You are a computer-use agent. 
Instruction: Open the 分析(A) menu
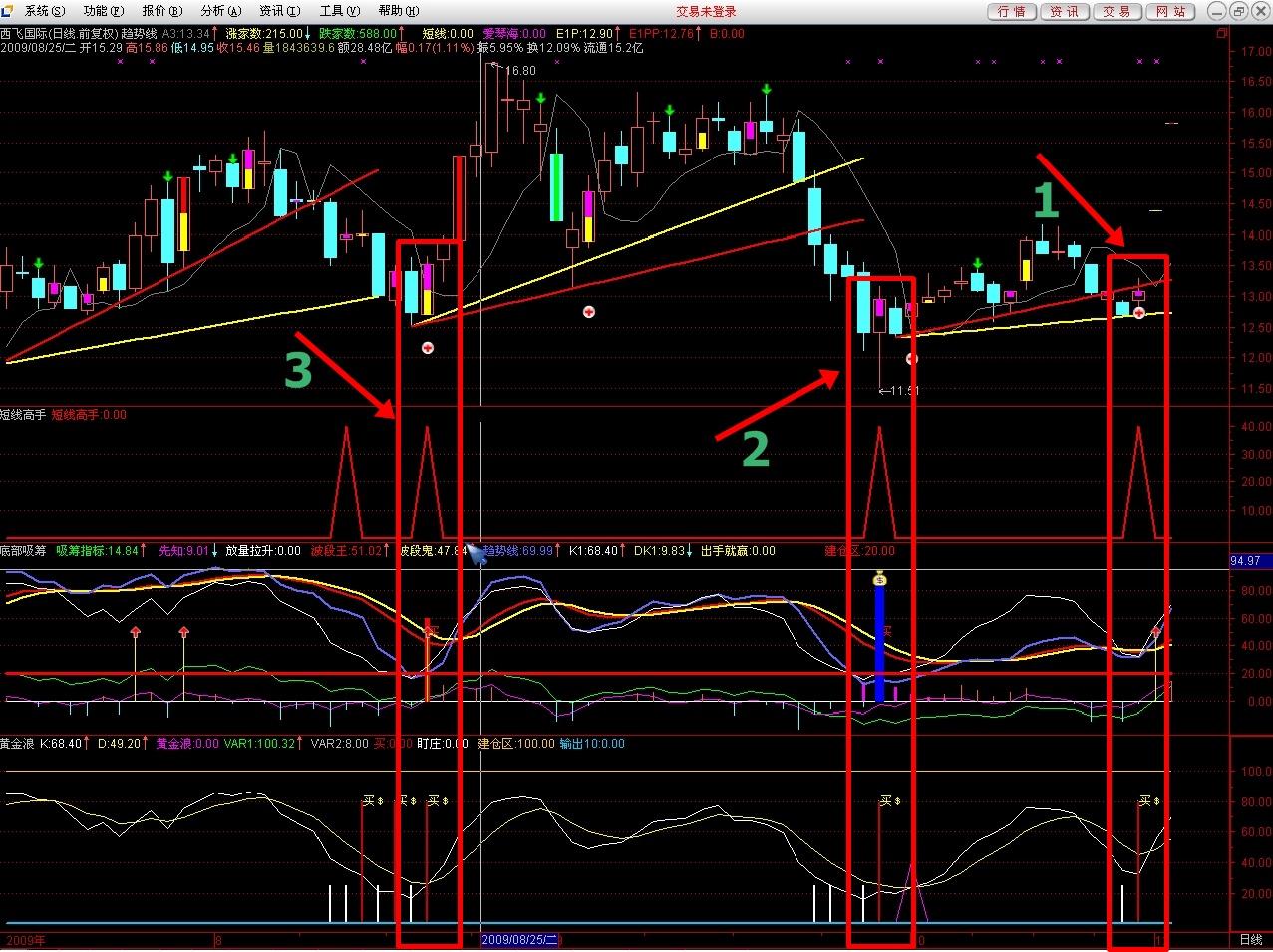tap(221, 11)
